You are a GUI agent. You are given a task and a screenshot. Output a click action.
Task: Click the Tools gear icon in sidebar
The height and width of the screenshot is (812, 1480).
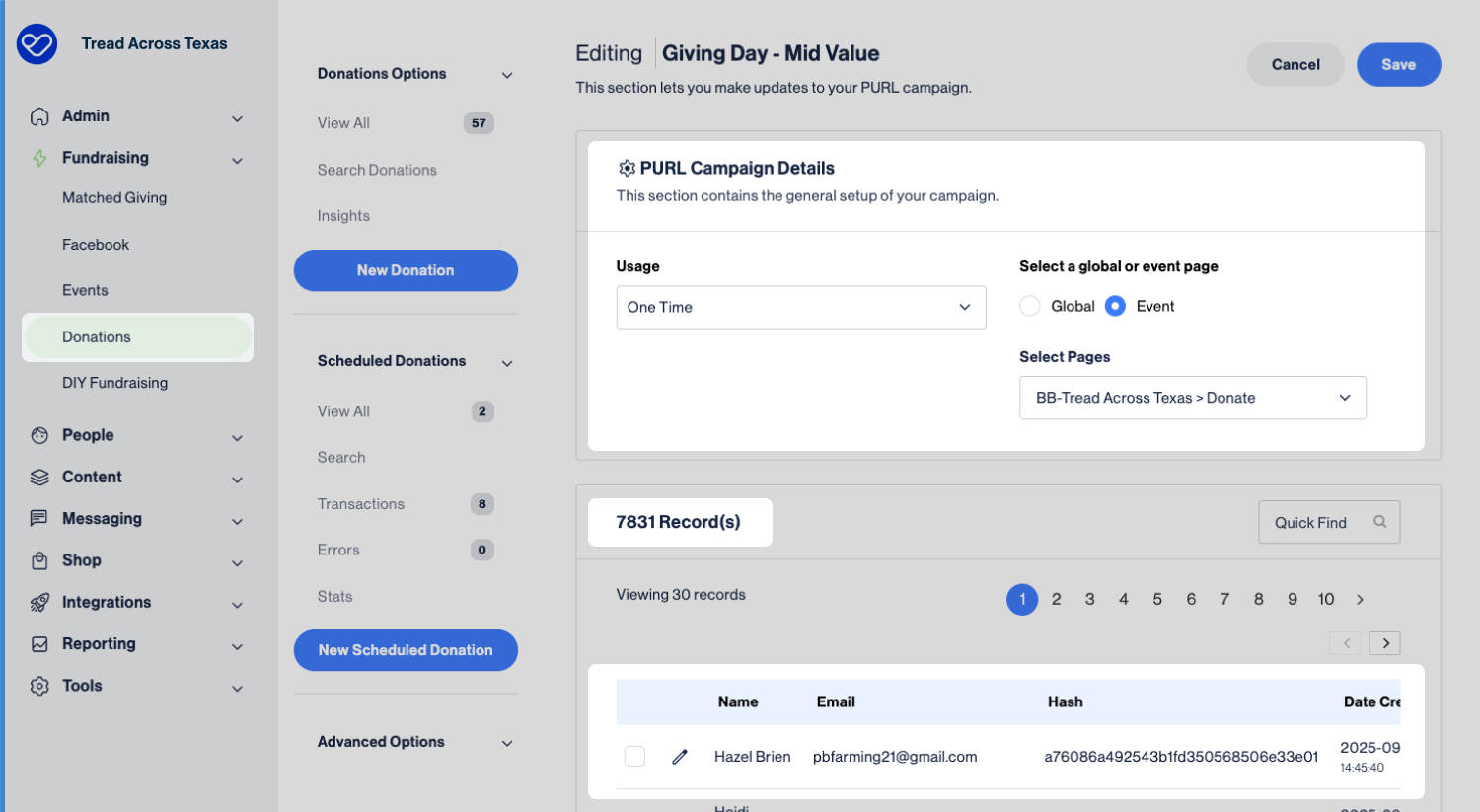[x=39, y=686]
